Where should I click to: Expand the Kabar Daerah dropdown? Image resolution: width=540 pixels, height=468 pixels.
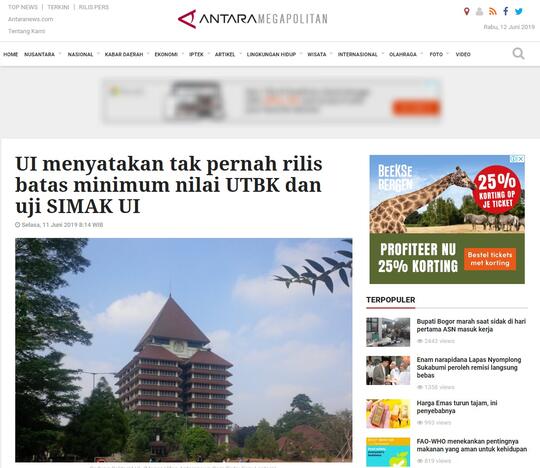pos(148,54)
